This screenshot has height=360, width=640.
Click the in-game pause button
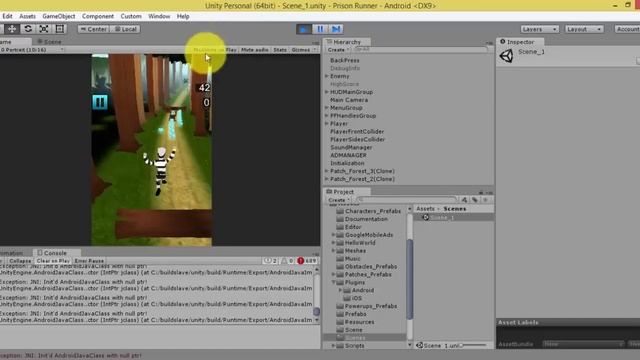click(100, 102)
